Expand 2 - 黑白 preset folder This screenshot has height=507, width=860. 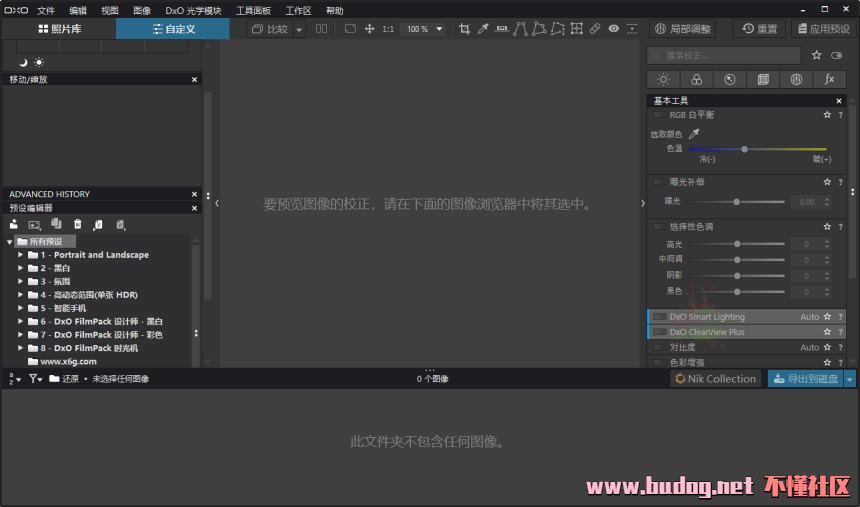tap(20, 268)
